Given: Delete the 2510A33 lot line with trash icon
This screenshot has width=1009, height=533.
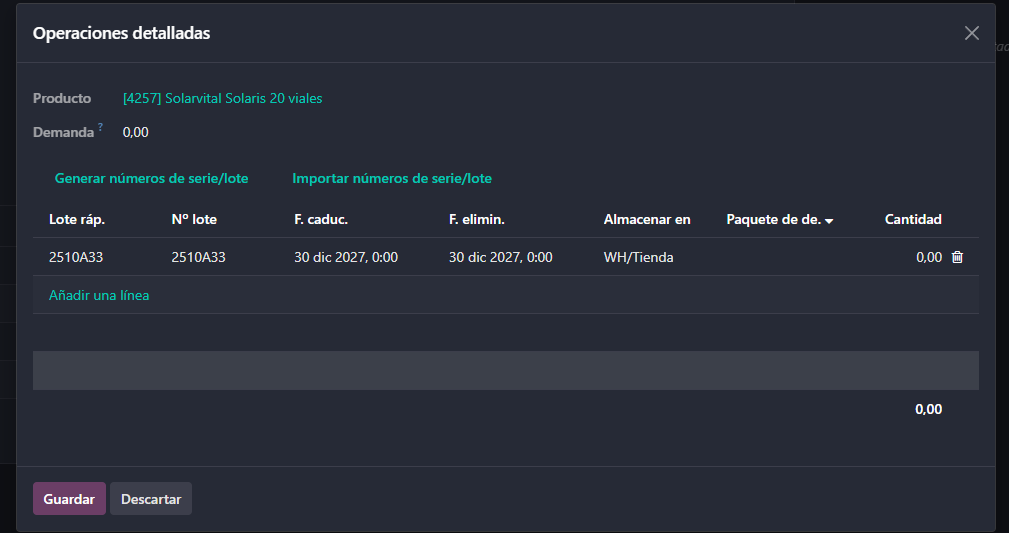Looking at the screenshot, I should pyautogui.click(x=957, y=257).
